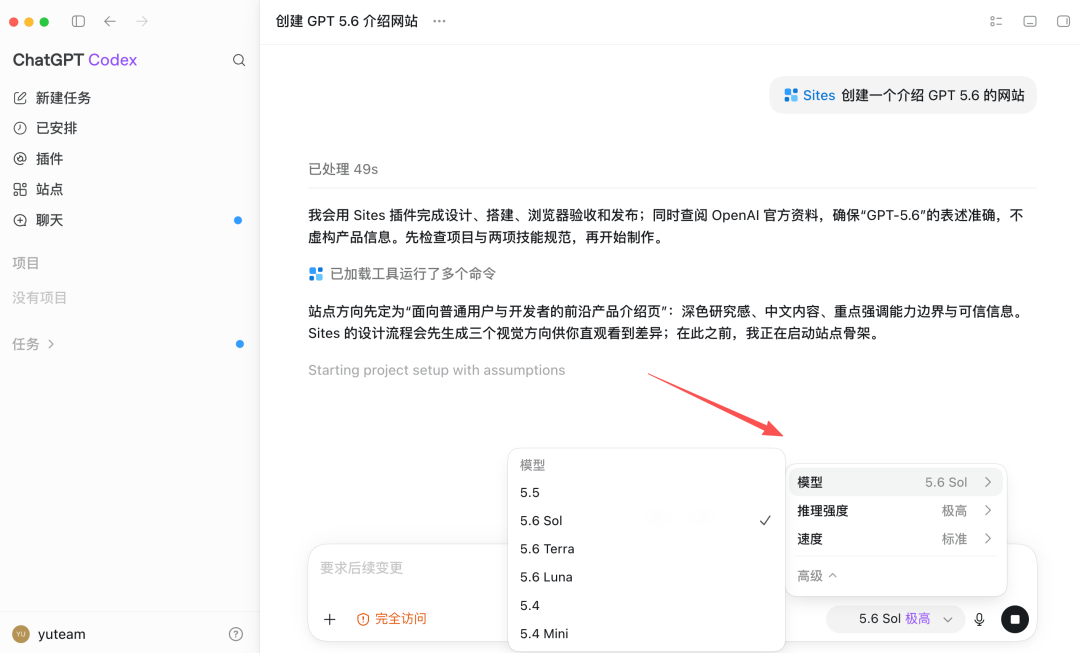The height and width of the screenshot is (653, 1080).
Task: Select model 5.6 Luna
Action: (x=646, y=577)
